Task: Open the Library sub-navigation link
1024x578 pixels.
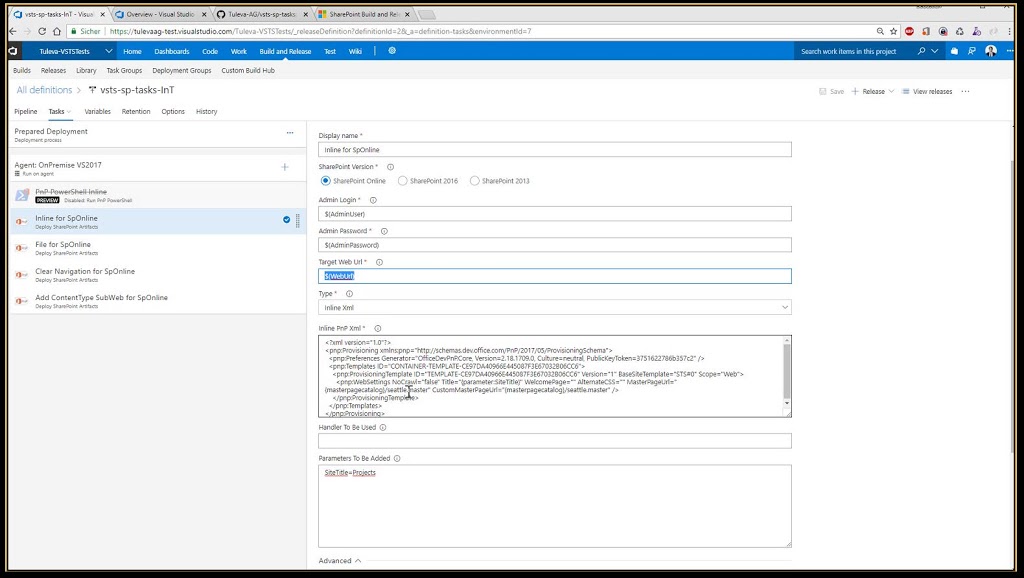Action: (86, 71)
